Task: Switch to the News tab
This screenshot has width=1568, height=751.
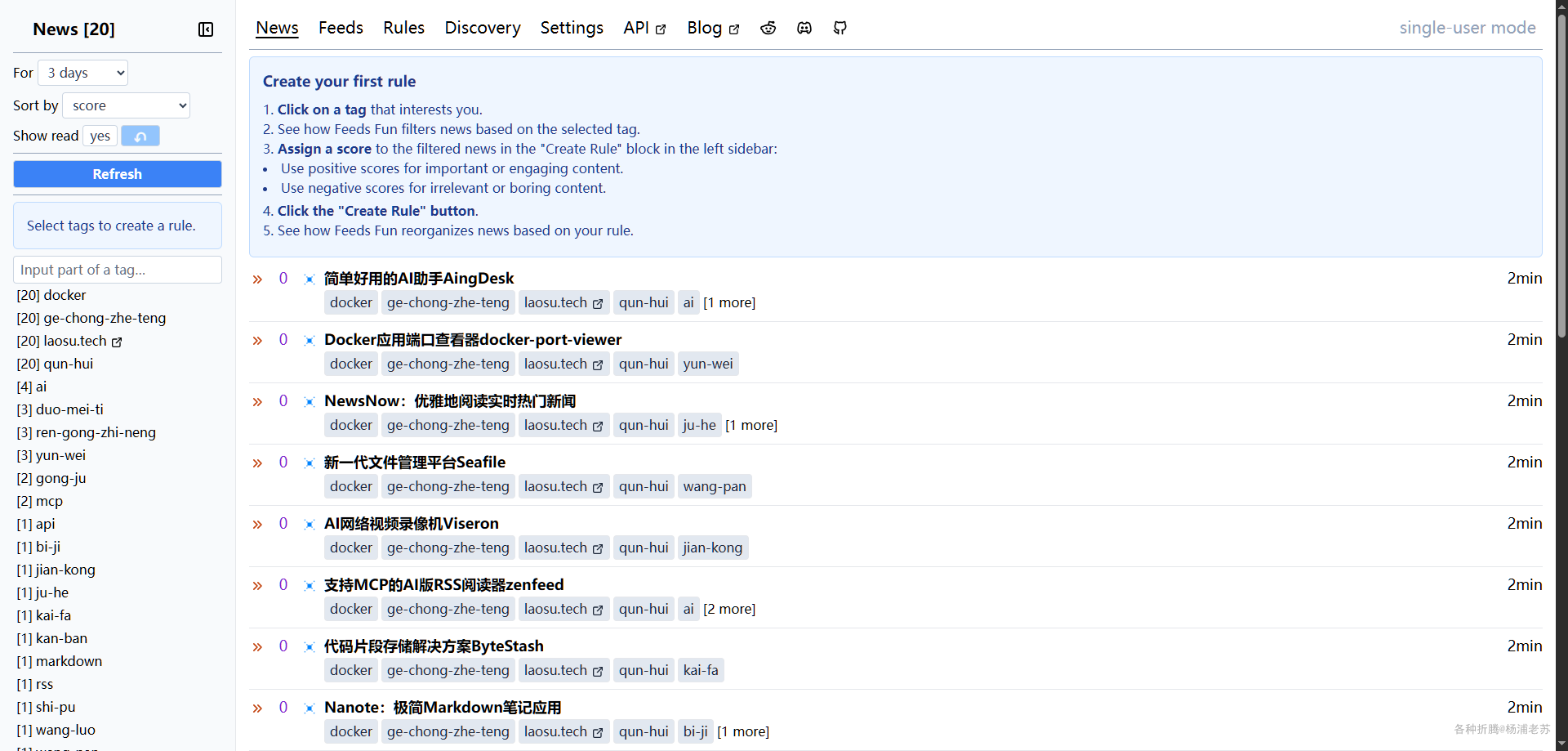Action: (x=277, y=28)
